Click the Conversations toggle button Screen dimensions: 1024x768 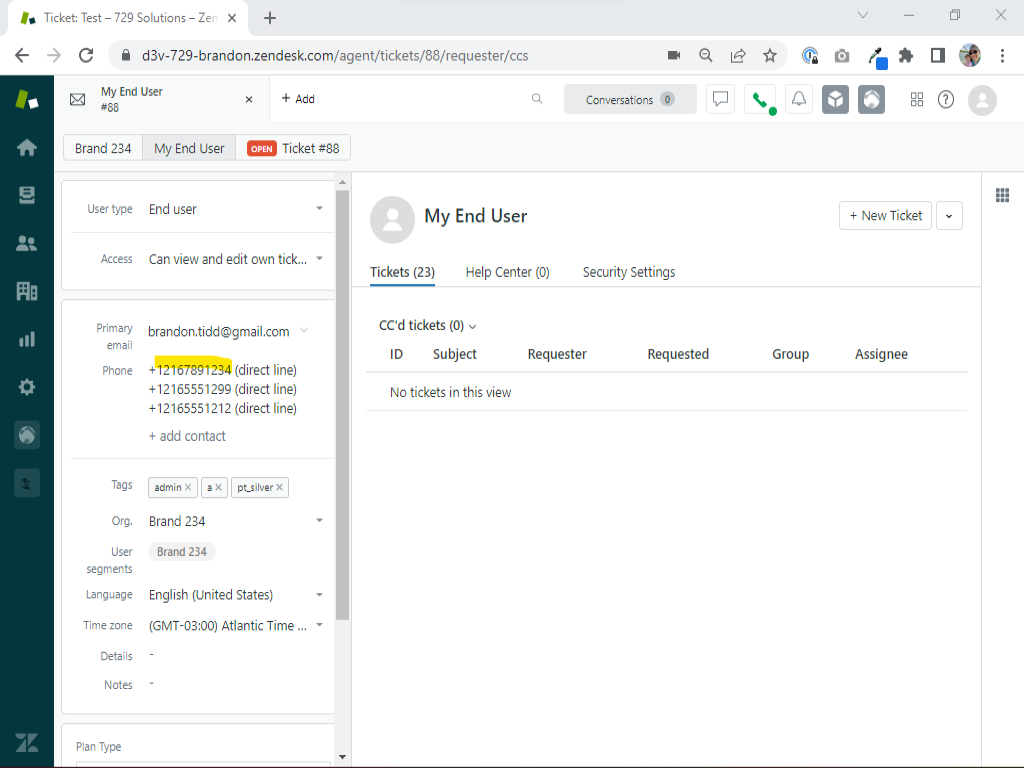click(629, 100)
